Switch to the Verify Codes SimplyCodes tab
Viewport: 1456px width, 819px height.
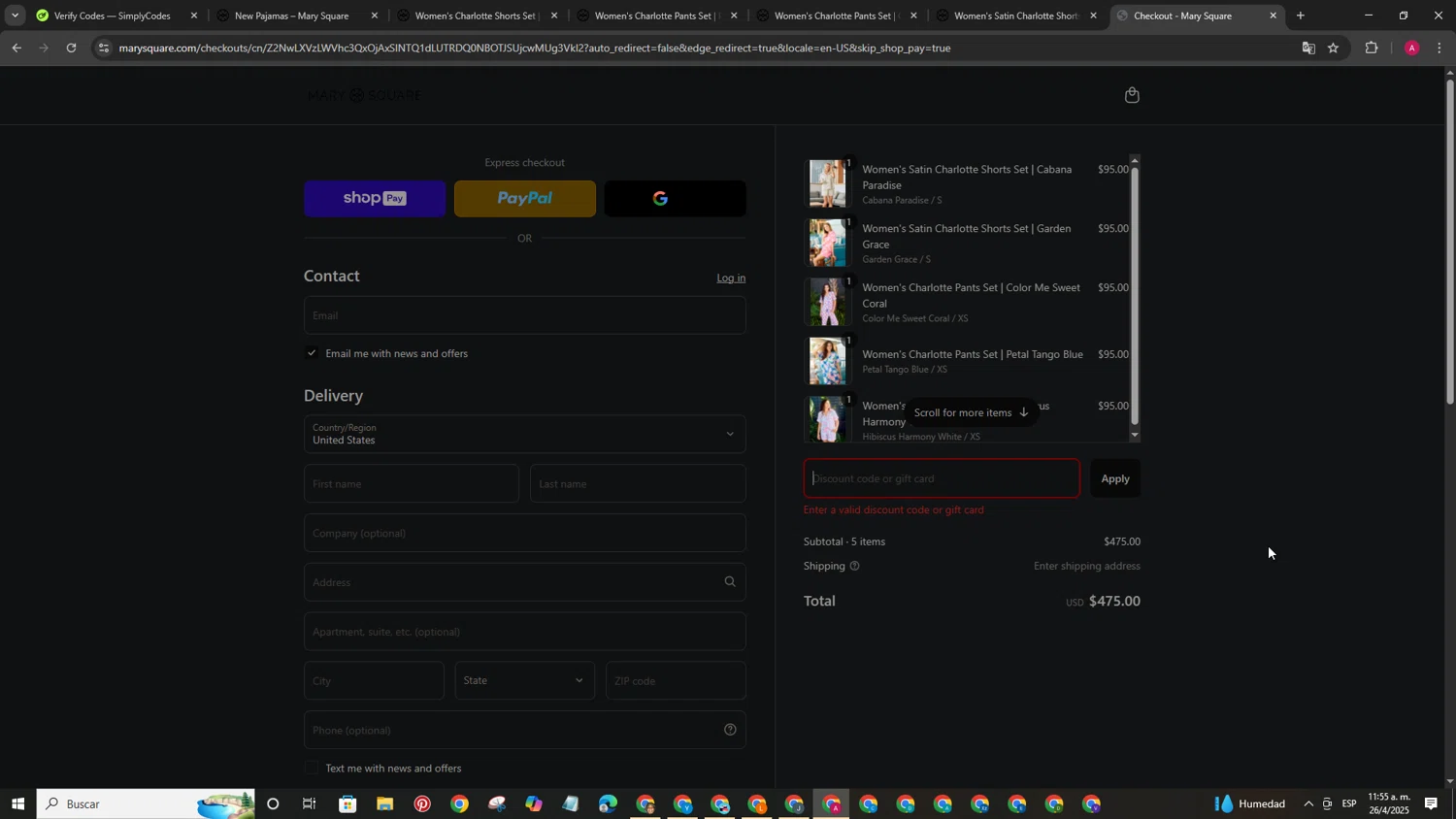click(x=112, y=16)
